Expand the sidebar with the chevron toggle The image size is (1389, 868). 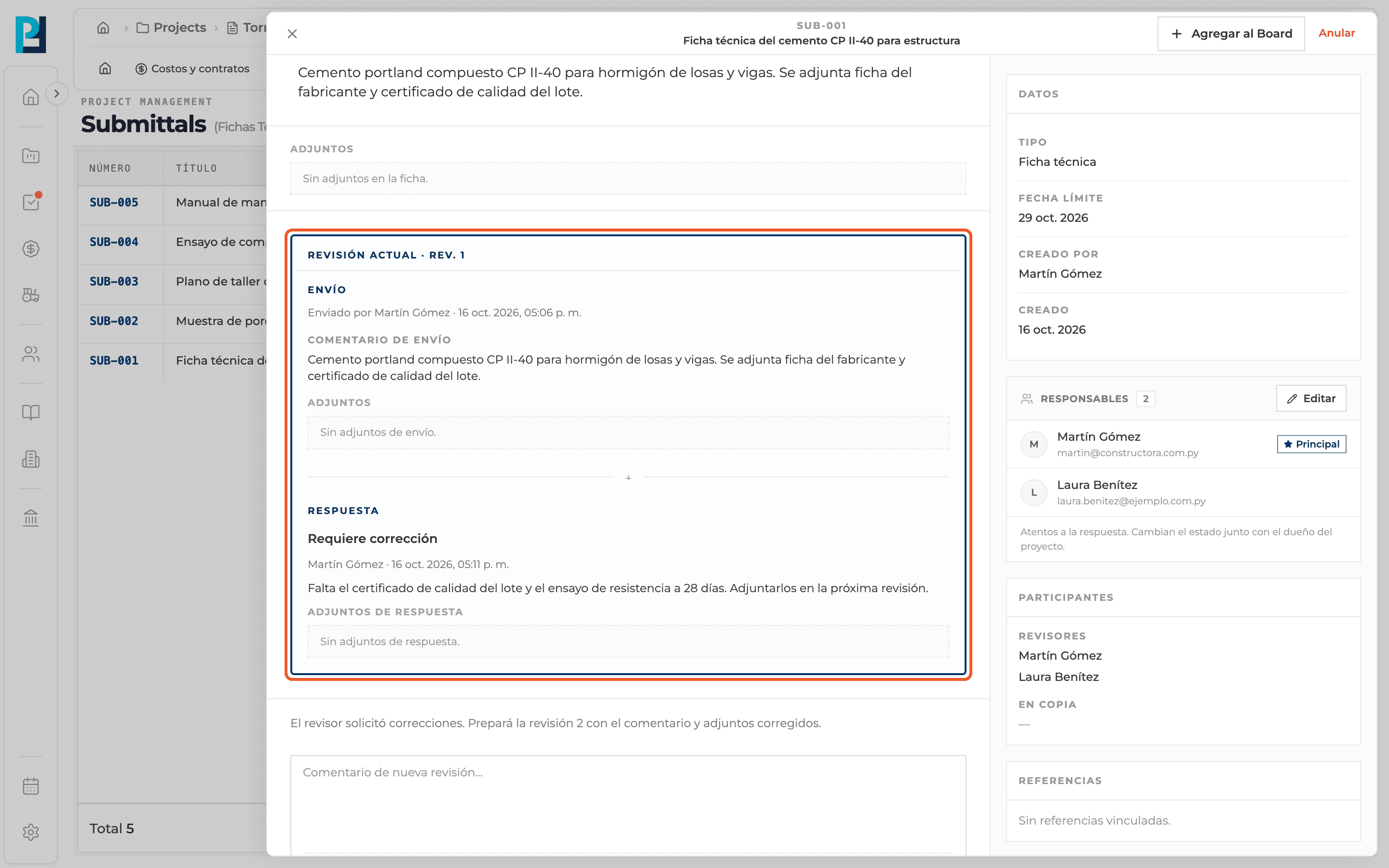tap(56, 94)
